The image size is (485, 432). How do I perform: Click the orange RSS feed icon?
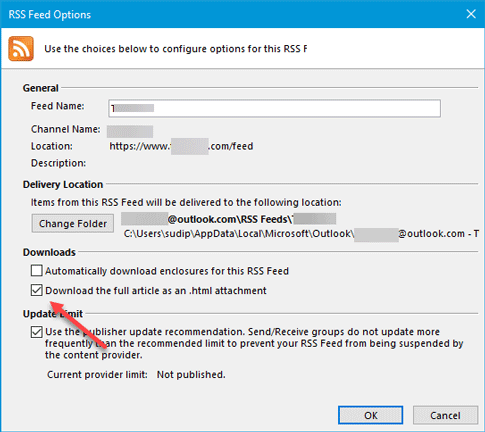[x=21, y=49]
